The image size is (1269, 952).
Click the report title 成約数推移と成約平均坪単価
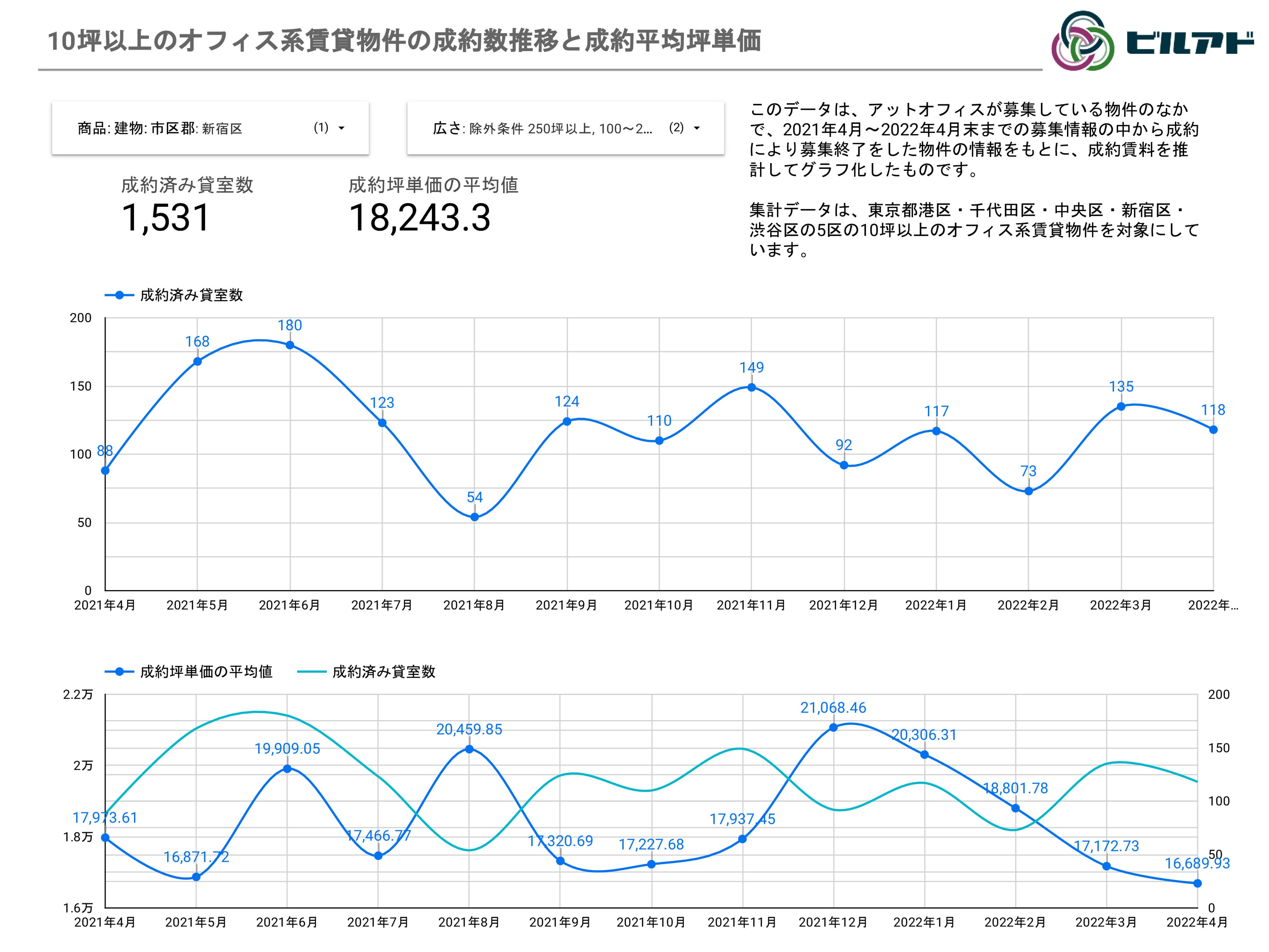pos(404,41)
